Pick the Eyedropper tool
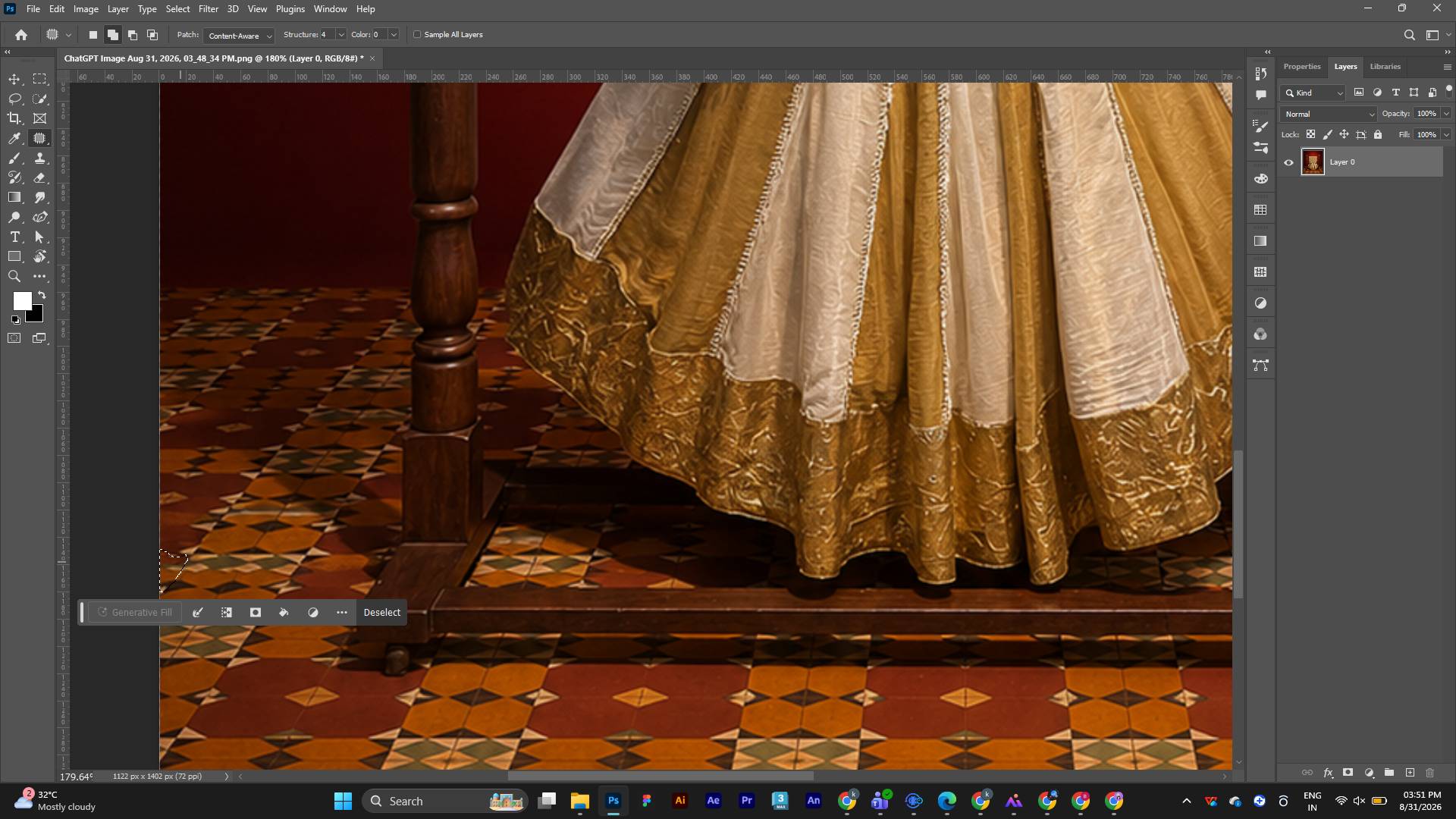The width and height of the screenshot is (1456, 819). 14,138
